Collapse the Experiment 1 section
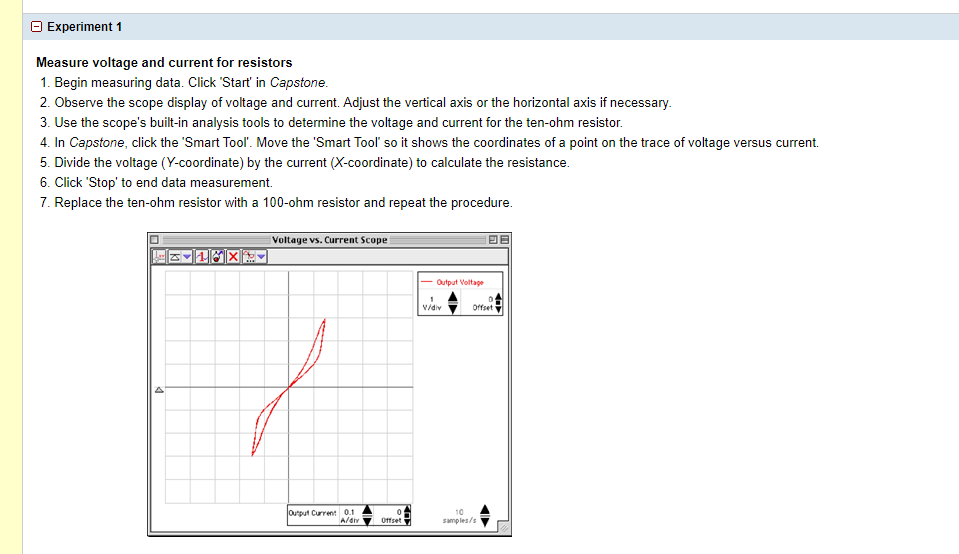 pos(36,27)
